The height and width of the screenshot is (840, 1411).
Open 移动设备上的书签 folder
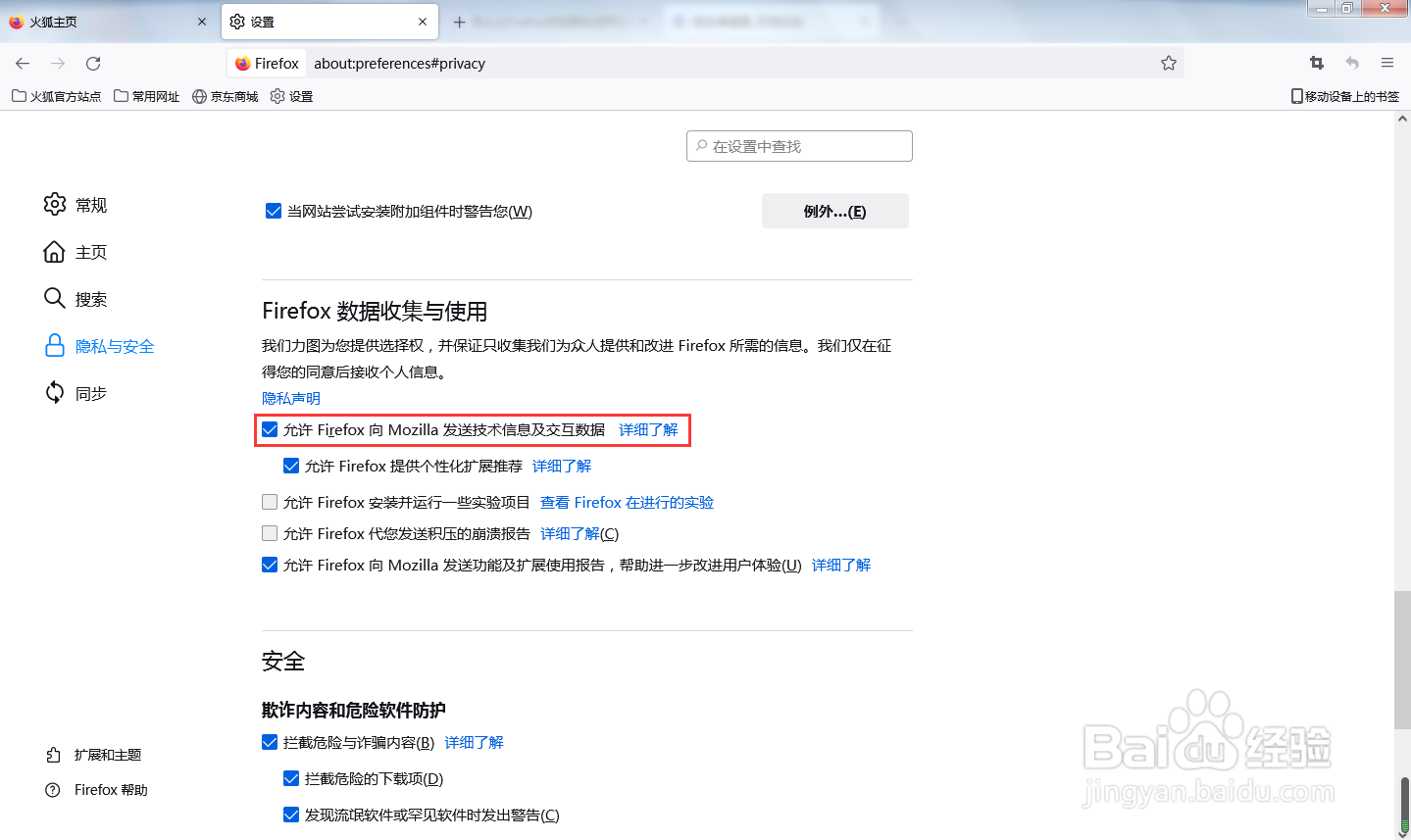(1344, 96)
